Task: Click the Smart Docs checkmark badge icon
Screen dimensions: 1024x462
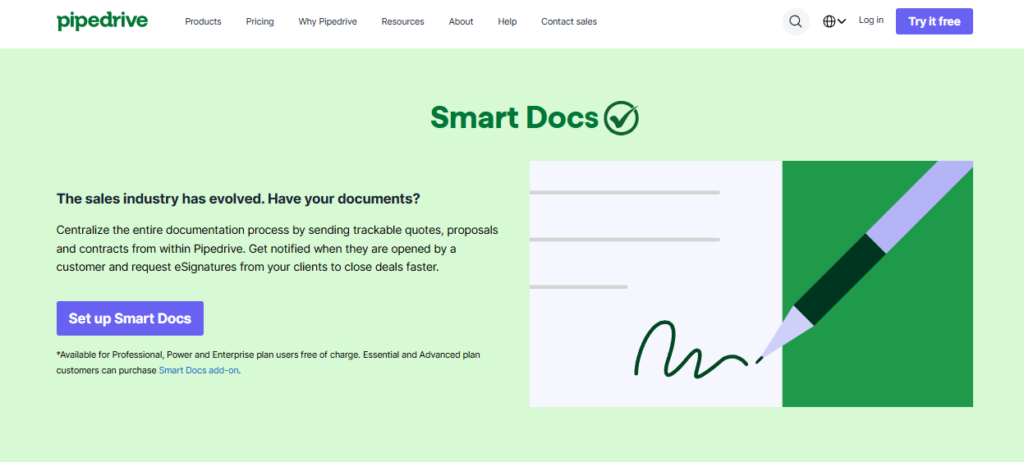Action: click(x=621, y=118)
